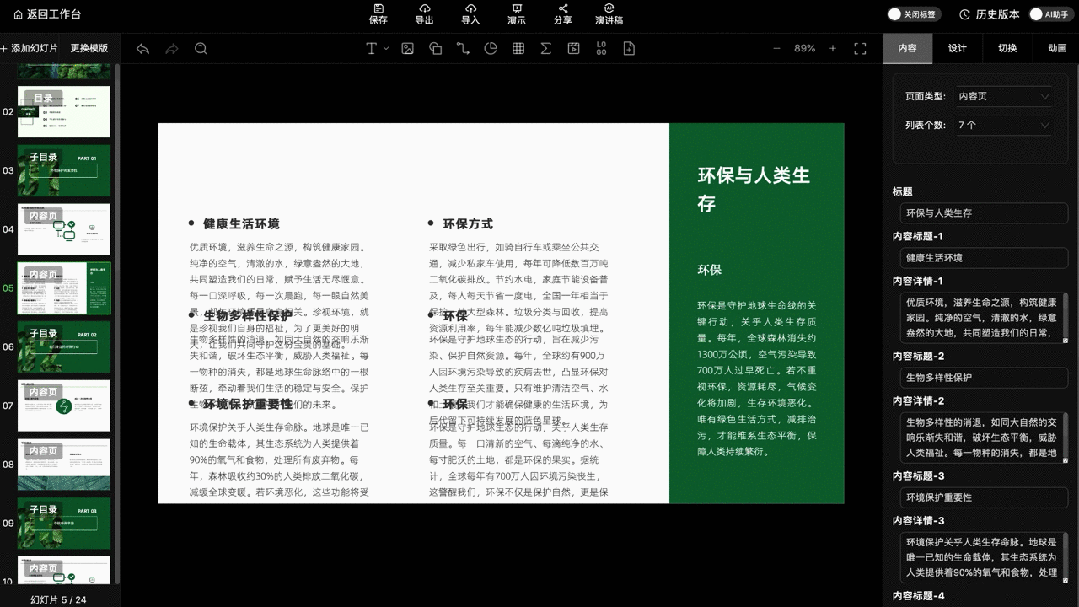Image resolution: width=1079 pixels, height=607 pixels.
Task: Click 演示 to start presenting
Action: (517, 14)
